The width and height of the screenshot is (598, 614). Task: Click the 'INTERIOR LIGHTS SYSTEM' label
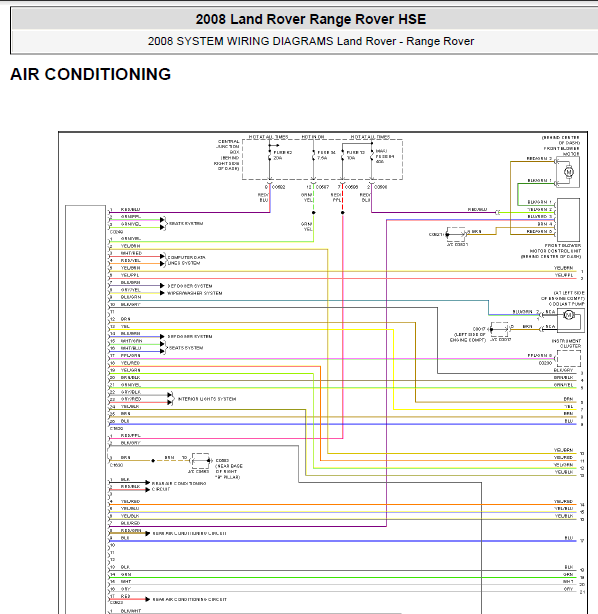pyautogui.click(x=207, y=399)
